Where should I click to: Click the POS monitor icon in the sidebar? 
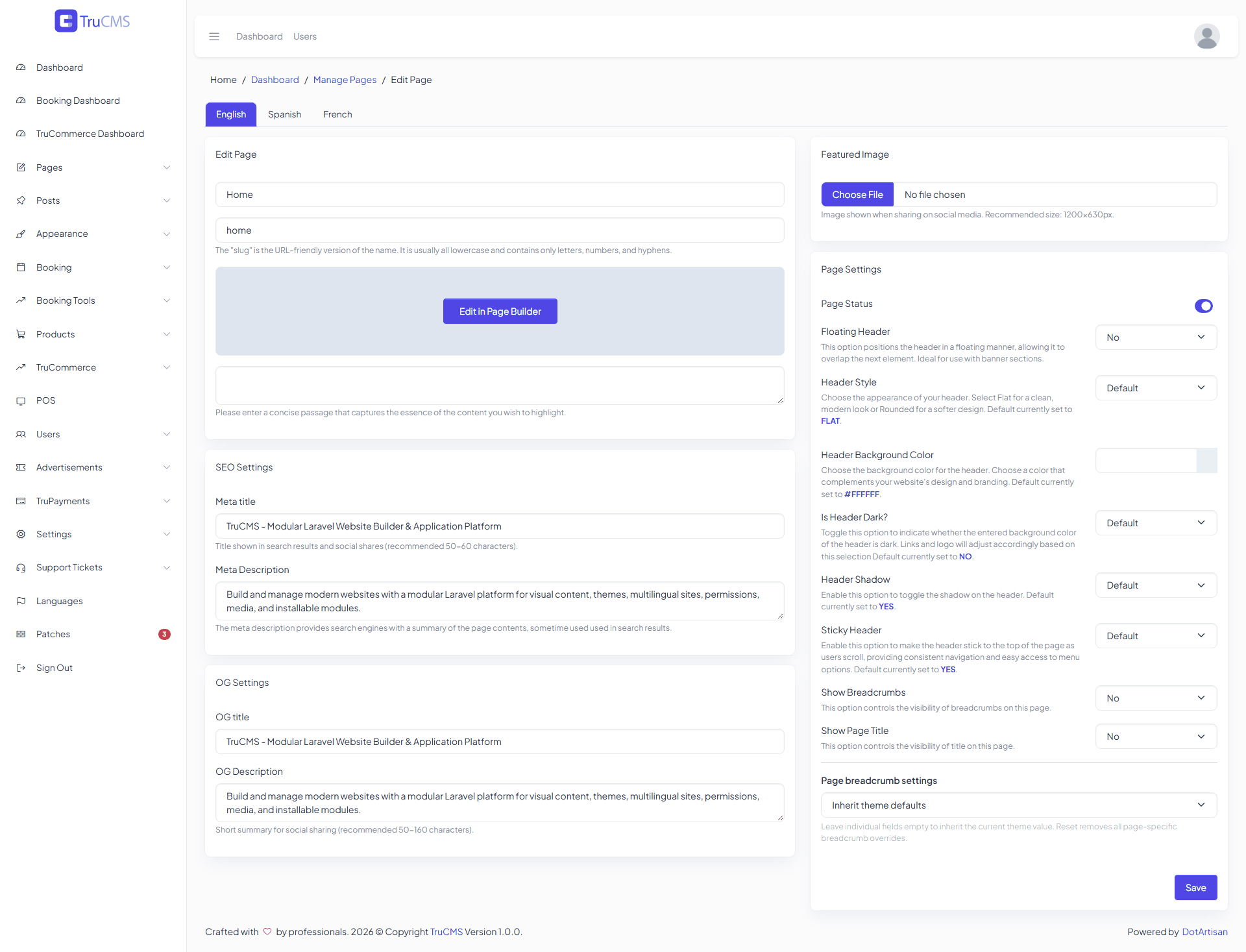(x=21, y=400)
